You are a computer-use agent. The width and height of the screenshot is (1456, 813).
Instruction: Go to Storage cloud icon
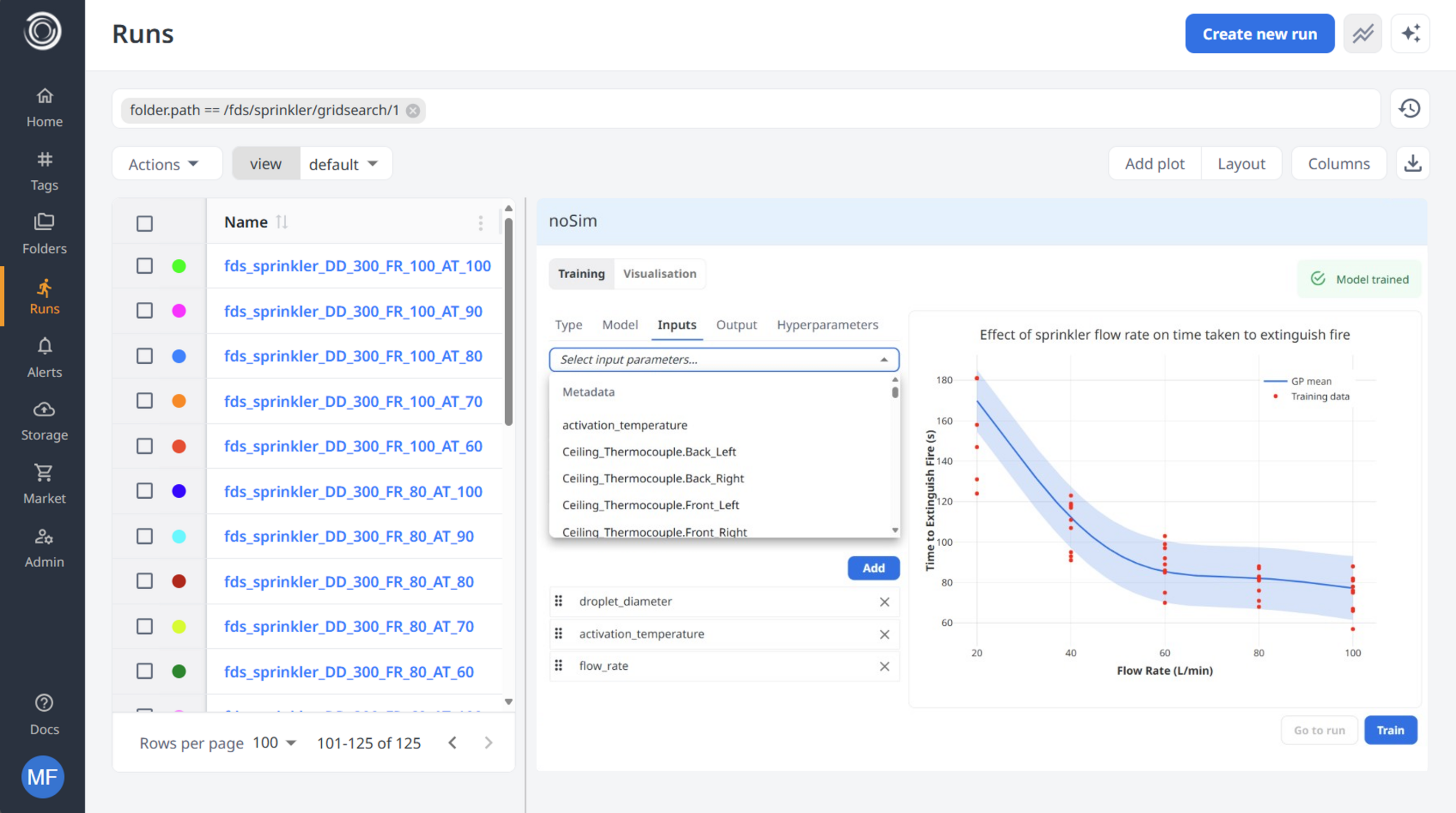[x=44, y=409]
